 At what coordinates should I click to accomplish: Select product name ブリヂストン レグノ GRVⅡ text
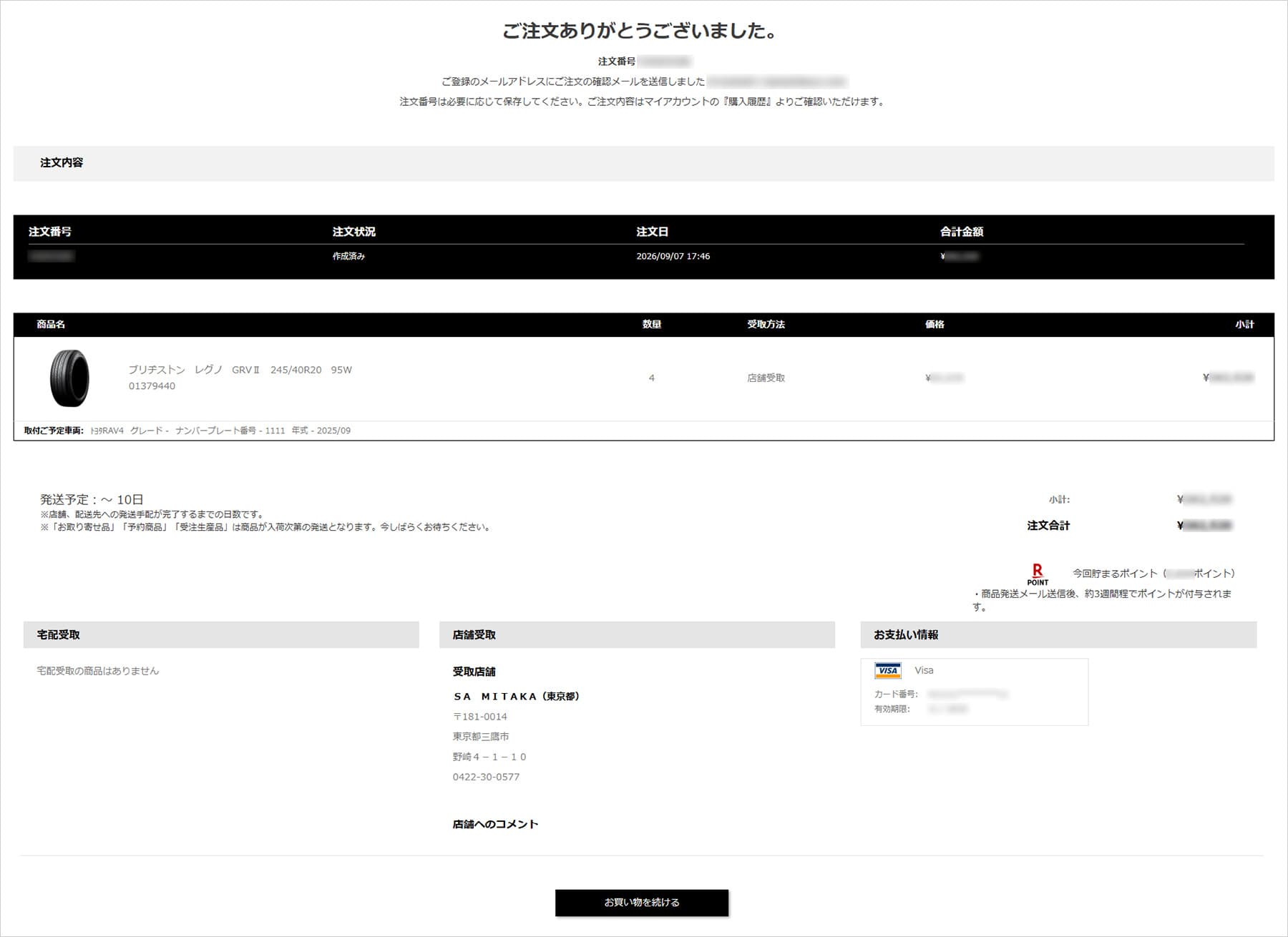[x=194, y=370]
